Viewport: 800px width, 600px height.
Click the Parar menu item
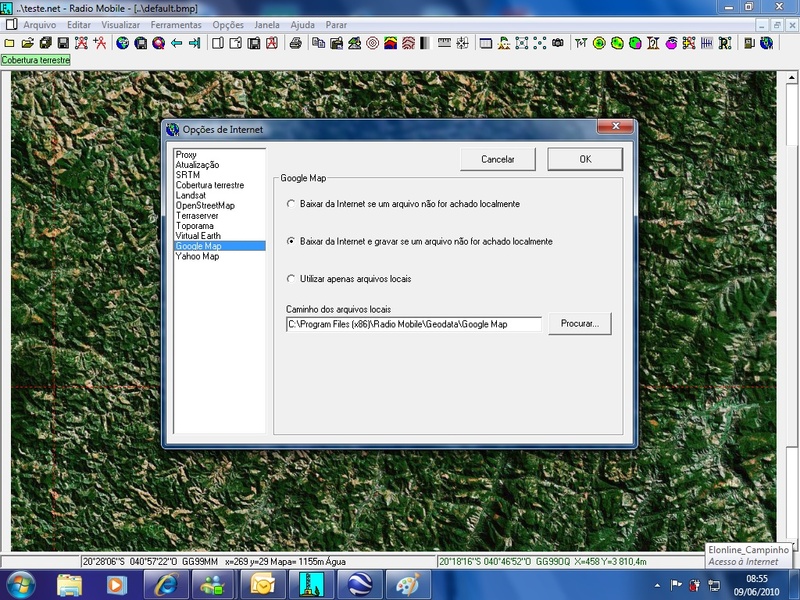pyautogui.click(x=336, y=24)
